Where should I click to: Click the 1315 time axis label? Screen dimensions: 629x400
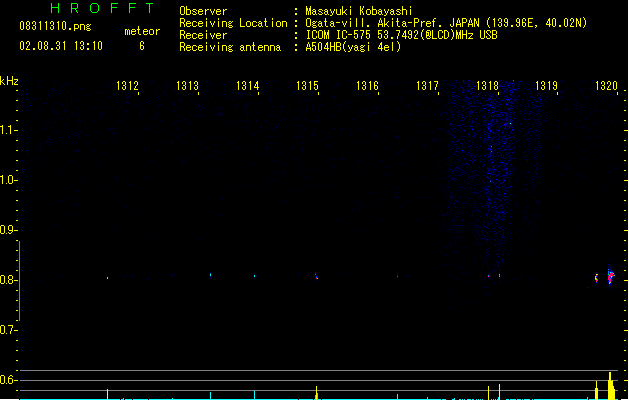click(x=307, y=86)
